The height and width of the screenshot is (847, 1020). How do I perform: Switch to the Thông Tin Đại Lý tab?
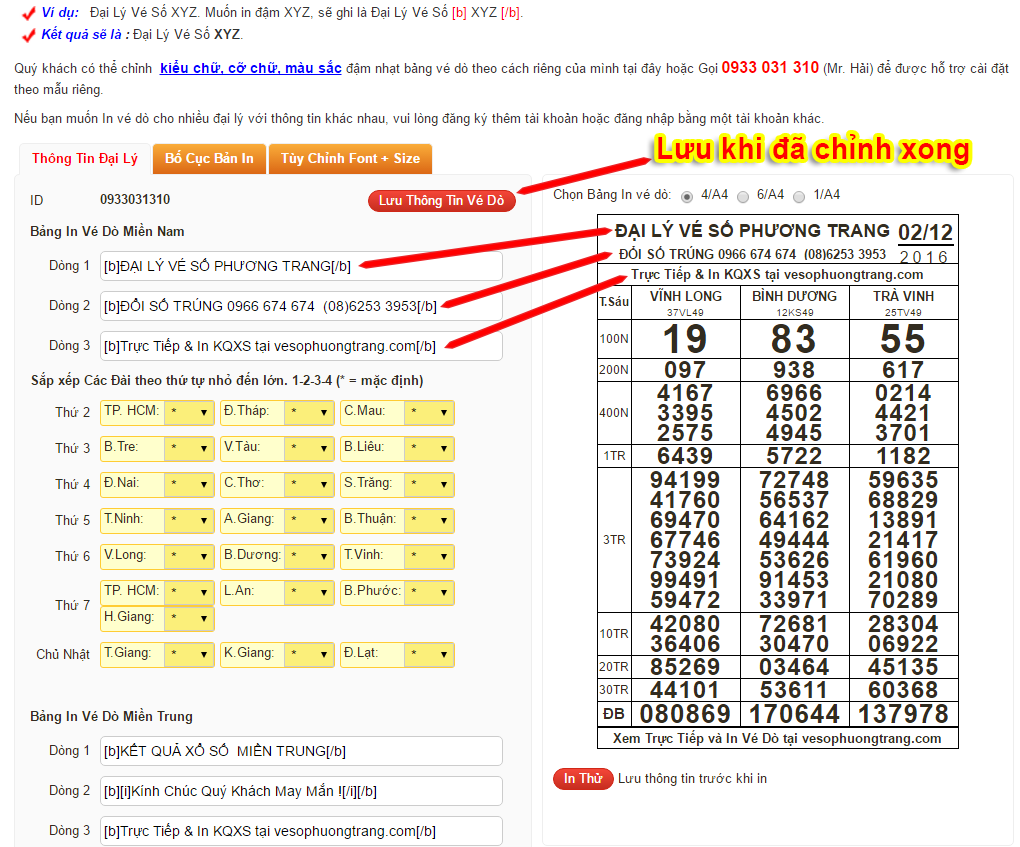[85, 159]
